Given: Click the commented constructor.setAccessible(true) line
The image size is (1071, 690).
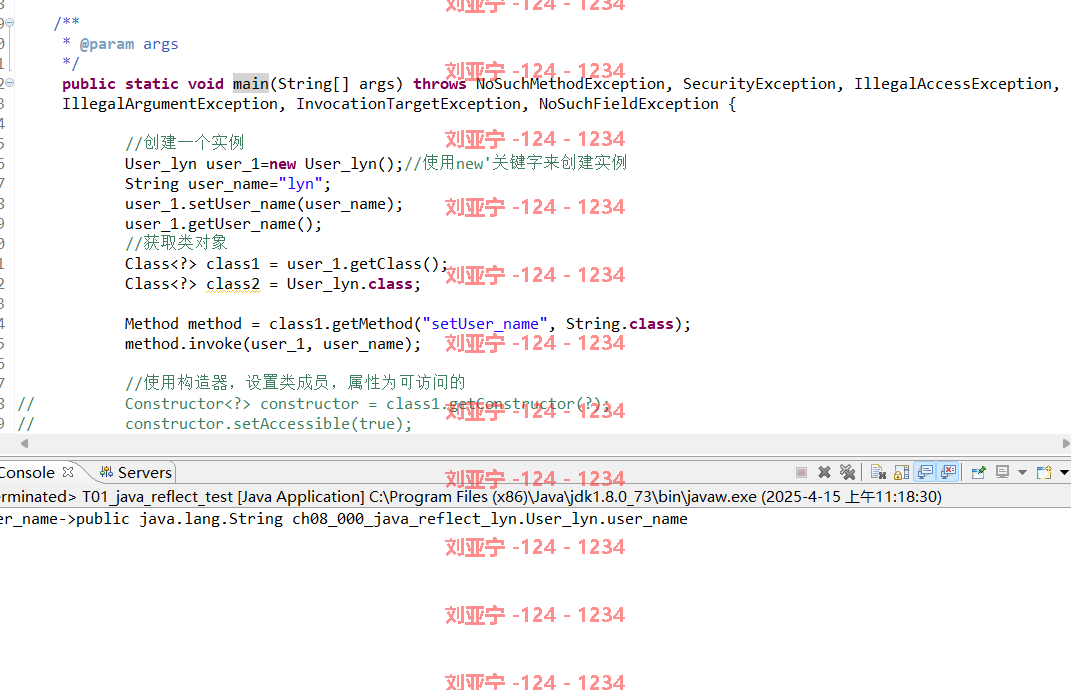Looking at the screenshot, I should click(268, 424).
